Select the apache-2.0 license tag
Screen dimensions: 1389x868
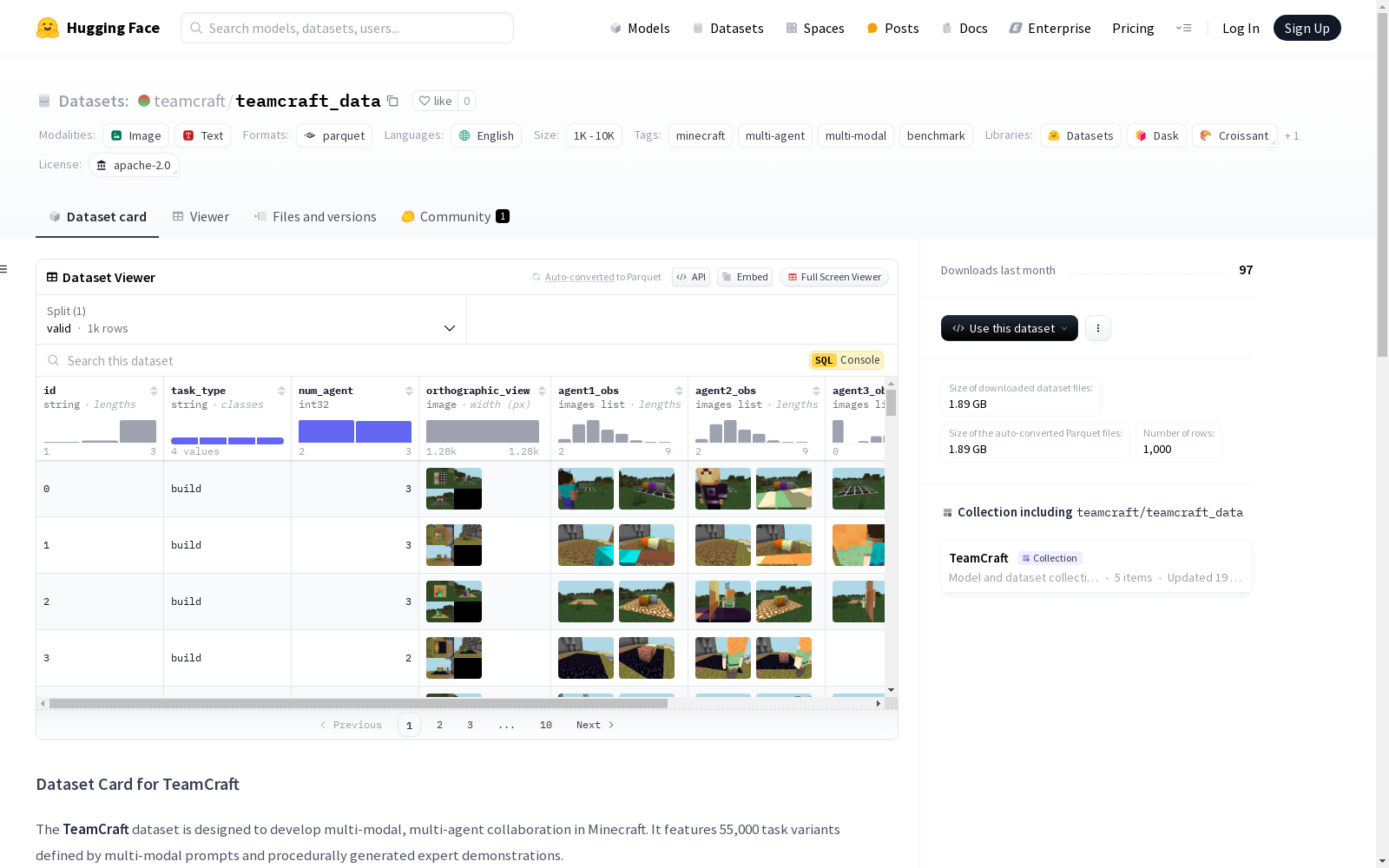(134, 165)
